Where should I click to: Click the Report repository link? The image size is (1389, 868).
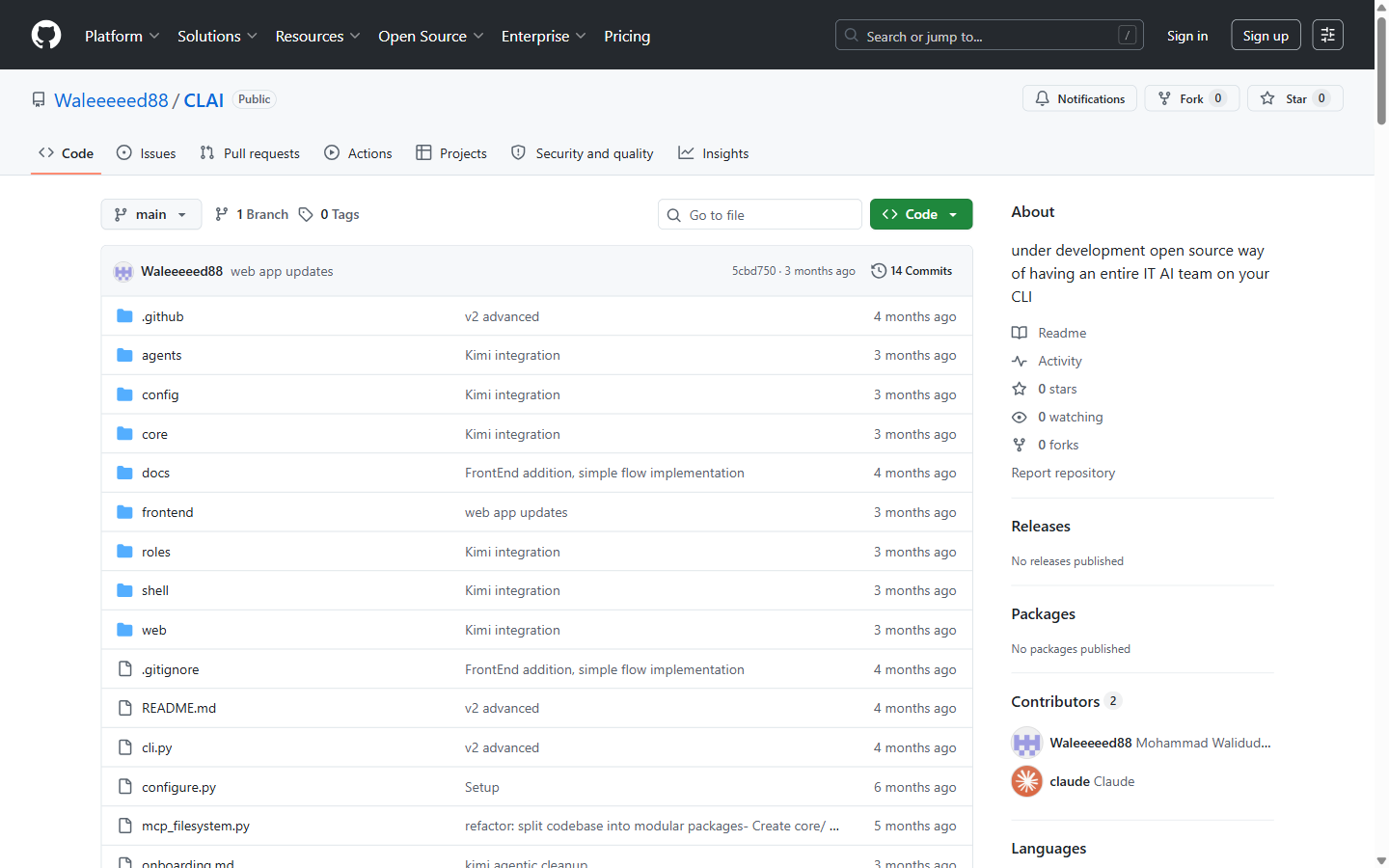pyautogui.click(x=1063, y=473)
